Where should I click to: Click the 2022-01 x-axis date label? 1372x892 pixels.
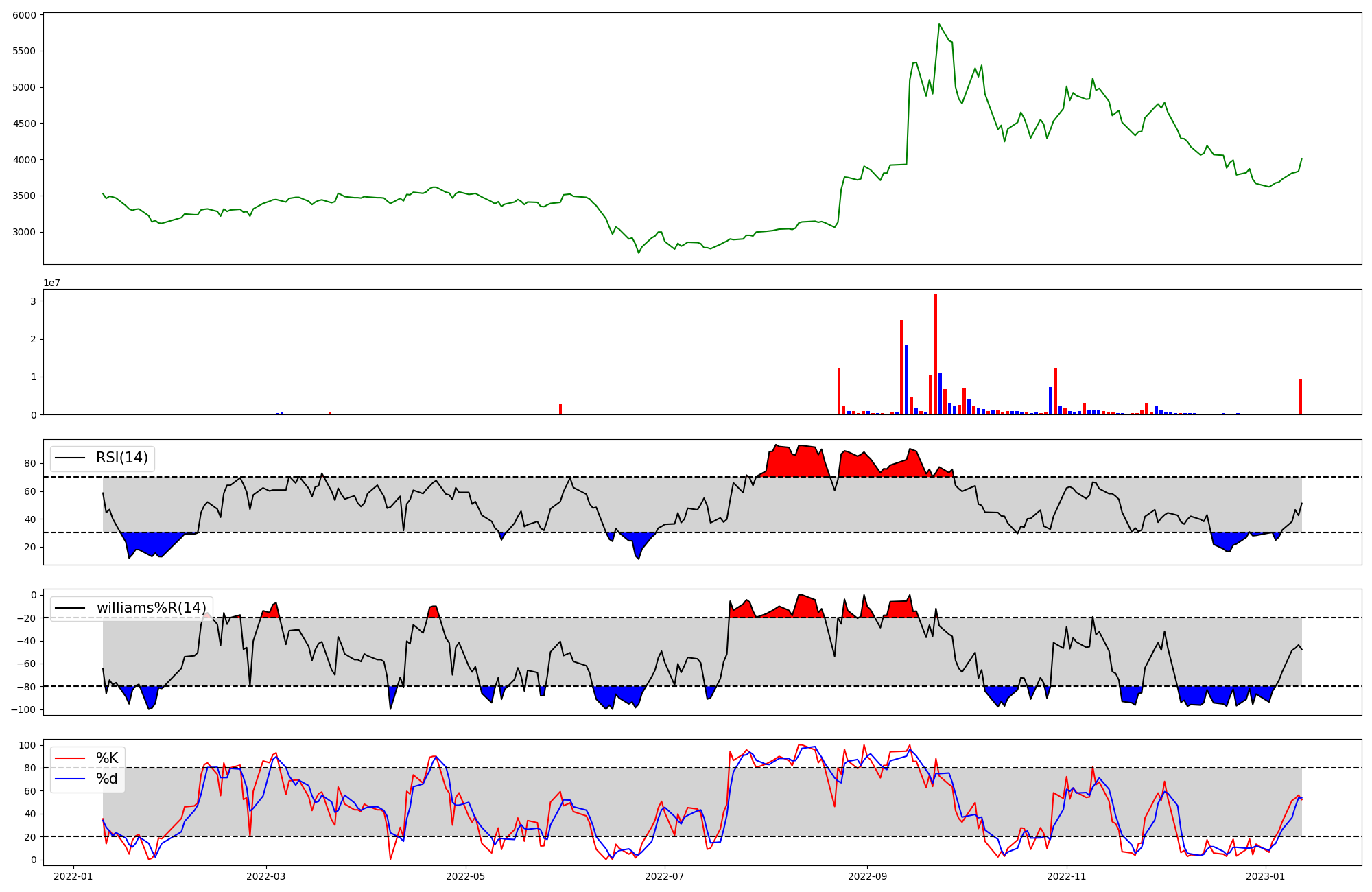[x=73, y=876]
